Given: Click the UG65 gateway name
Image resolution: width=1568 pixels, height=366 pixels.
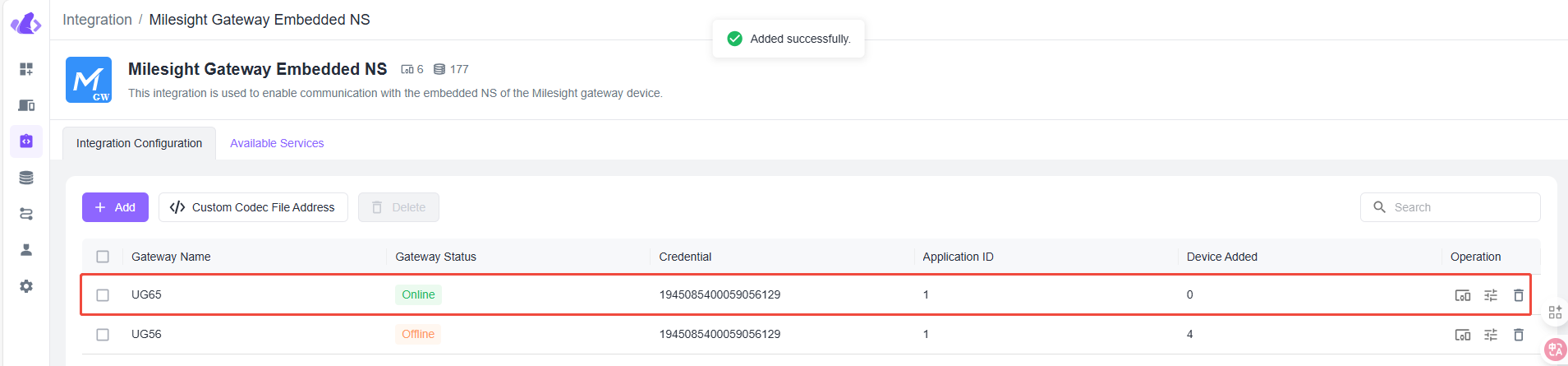Looking at the screenshot, I should click(146, 294).
